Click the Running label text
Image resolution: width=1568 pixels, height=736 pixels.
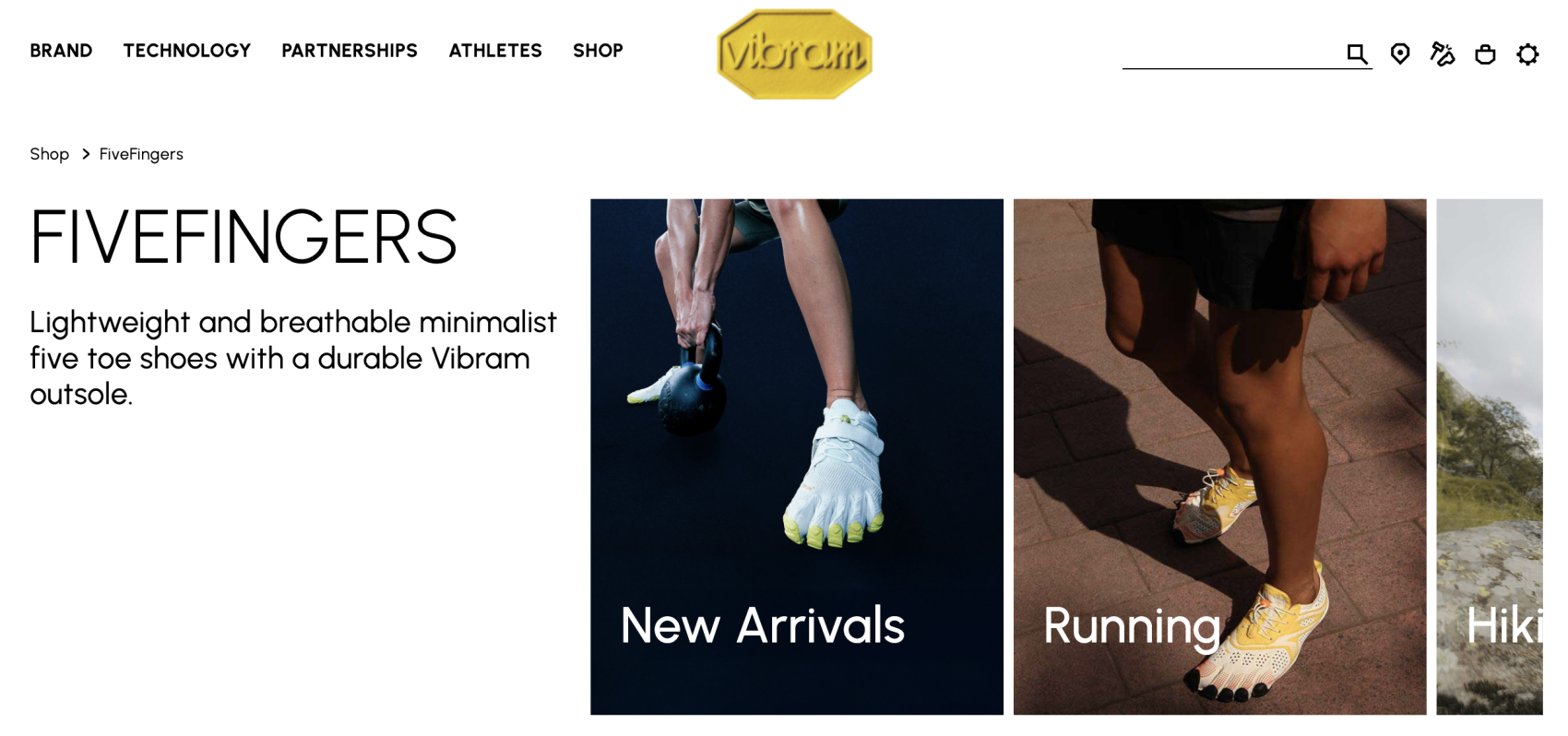tap(1132, 627)
